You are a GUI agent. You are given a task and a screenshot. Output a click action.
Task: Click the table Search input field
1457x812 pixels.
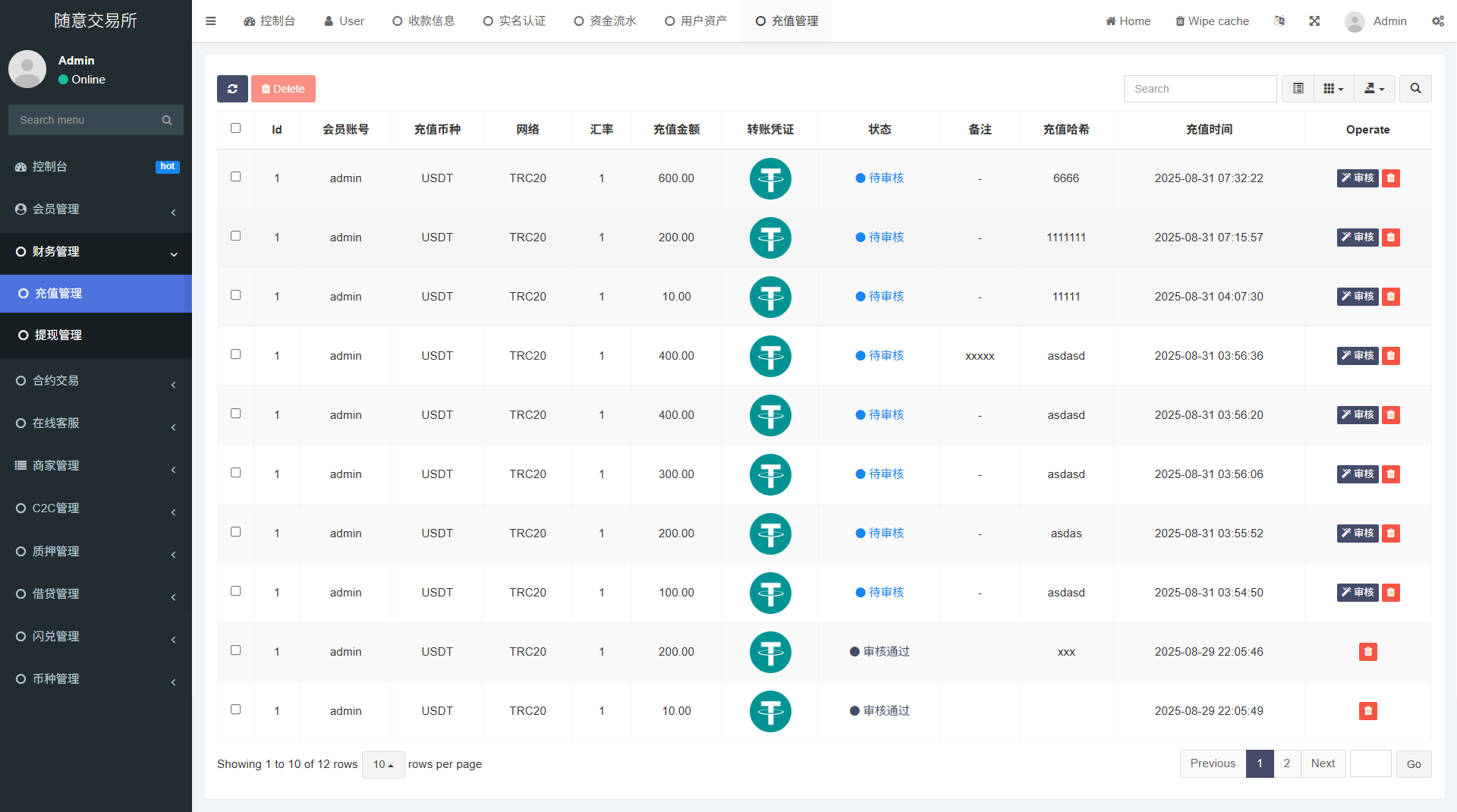(x=1200, y=89)
